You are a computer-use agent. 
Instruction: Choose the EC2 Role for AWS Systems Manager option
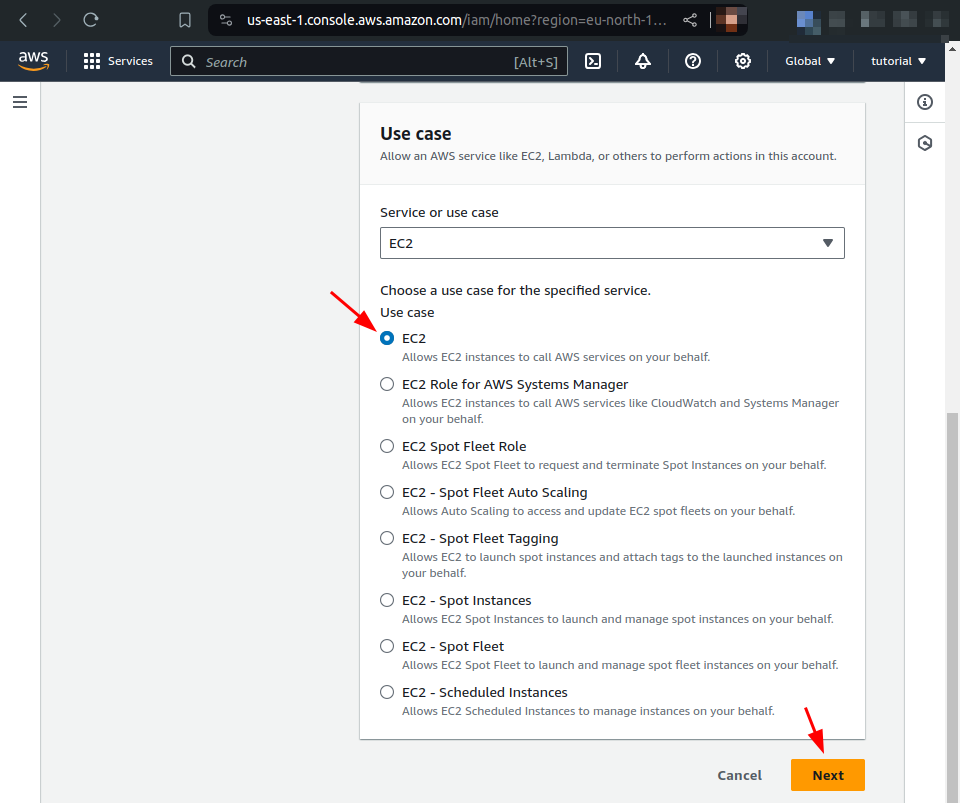tap(387, 384)
